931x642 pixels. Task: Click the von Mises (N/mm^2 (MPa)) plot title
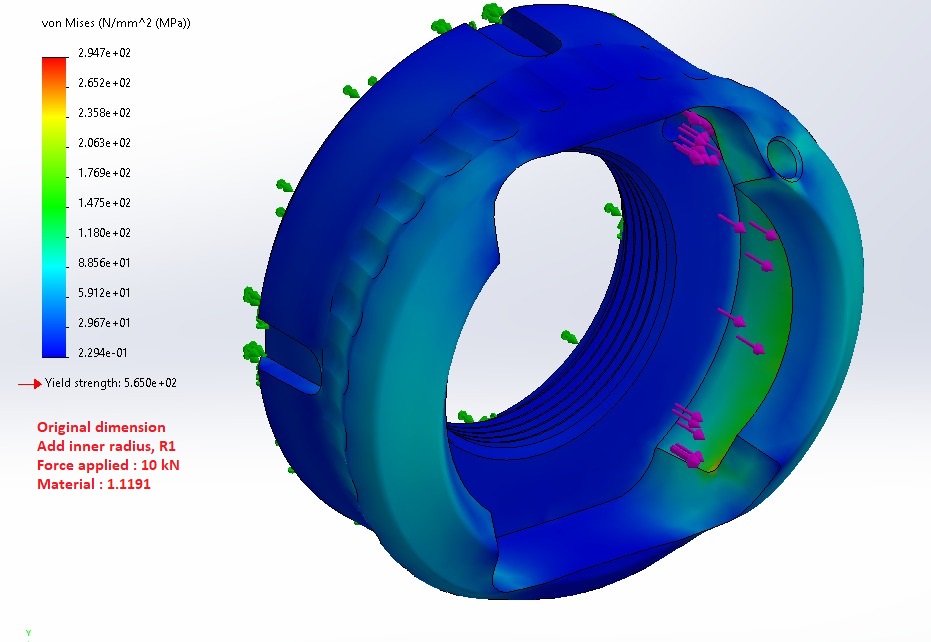pyautogui.click(x=116, y=23)
